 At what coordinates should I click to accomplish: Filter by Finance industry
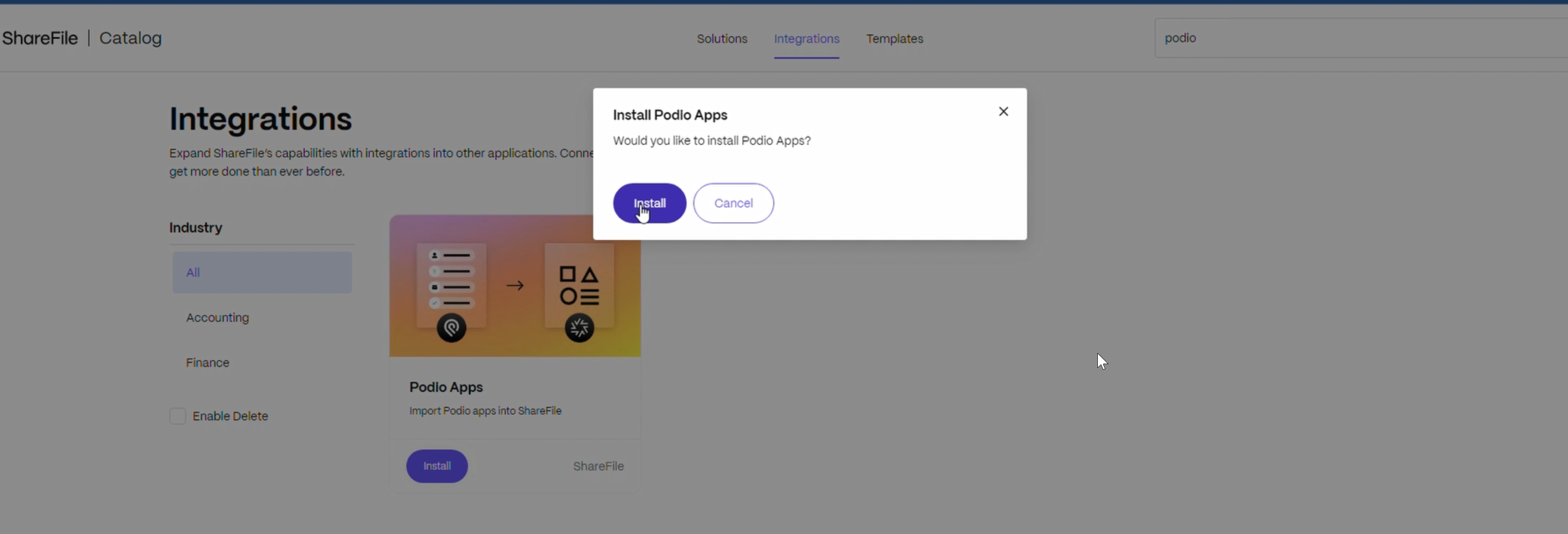tap(208, 363)
